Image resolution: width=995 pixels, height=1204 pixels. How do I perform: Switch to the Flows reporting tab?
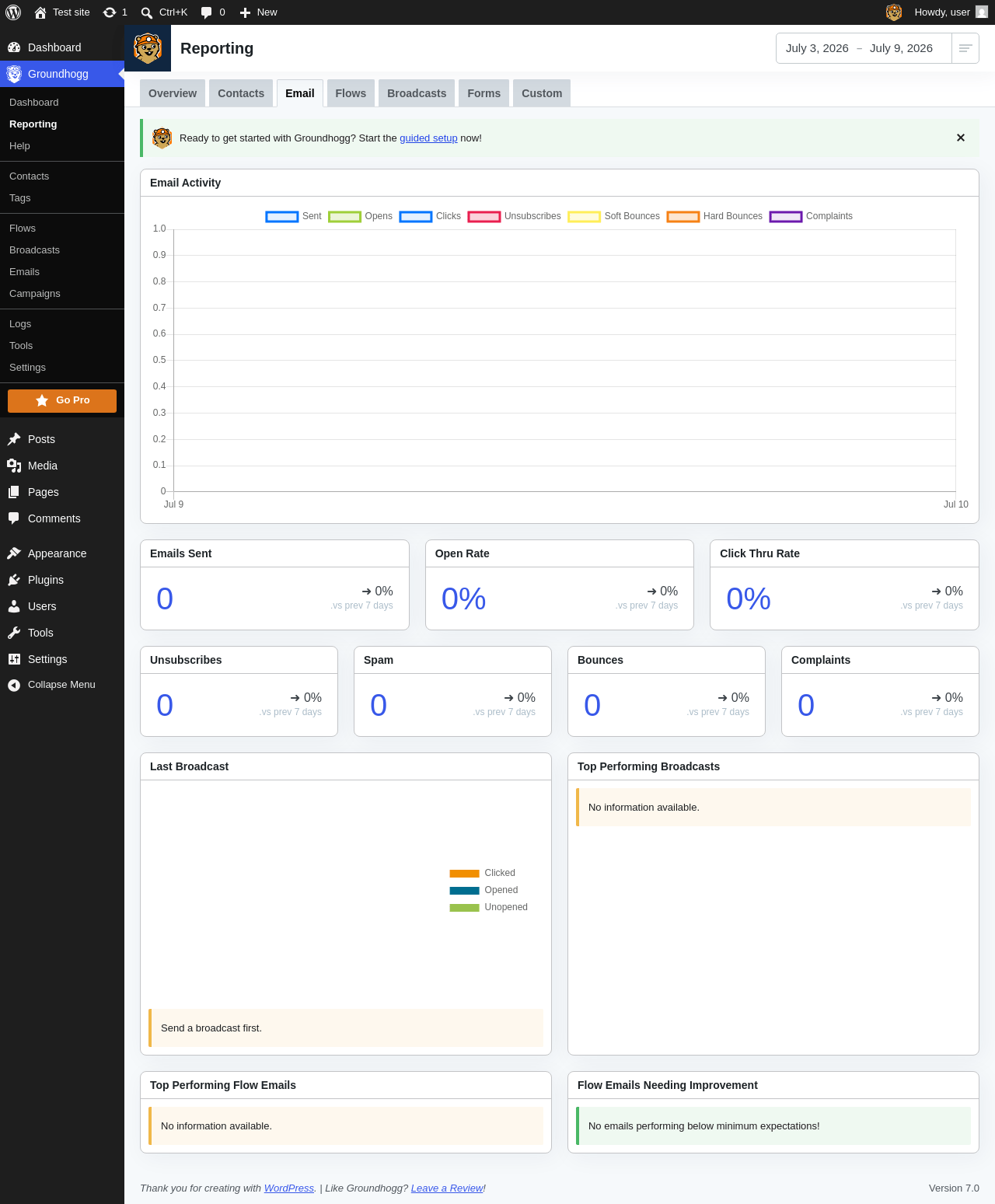[x=351, y=93]
